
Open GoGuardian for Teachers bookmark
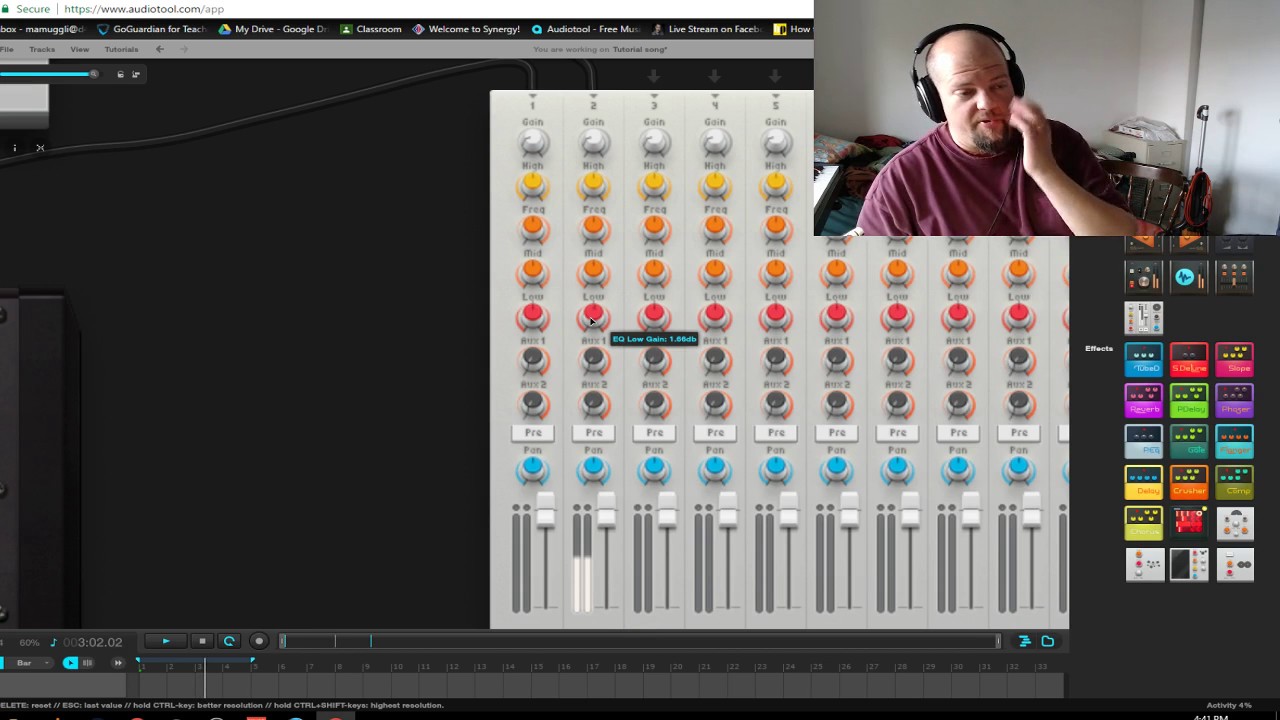(x=152, y=29)
